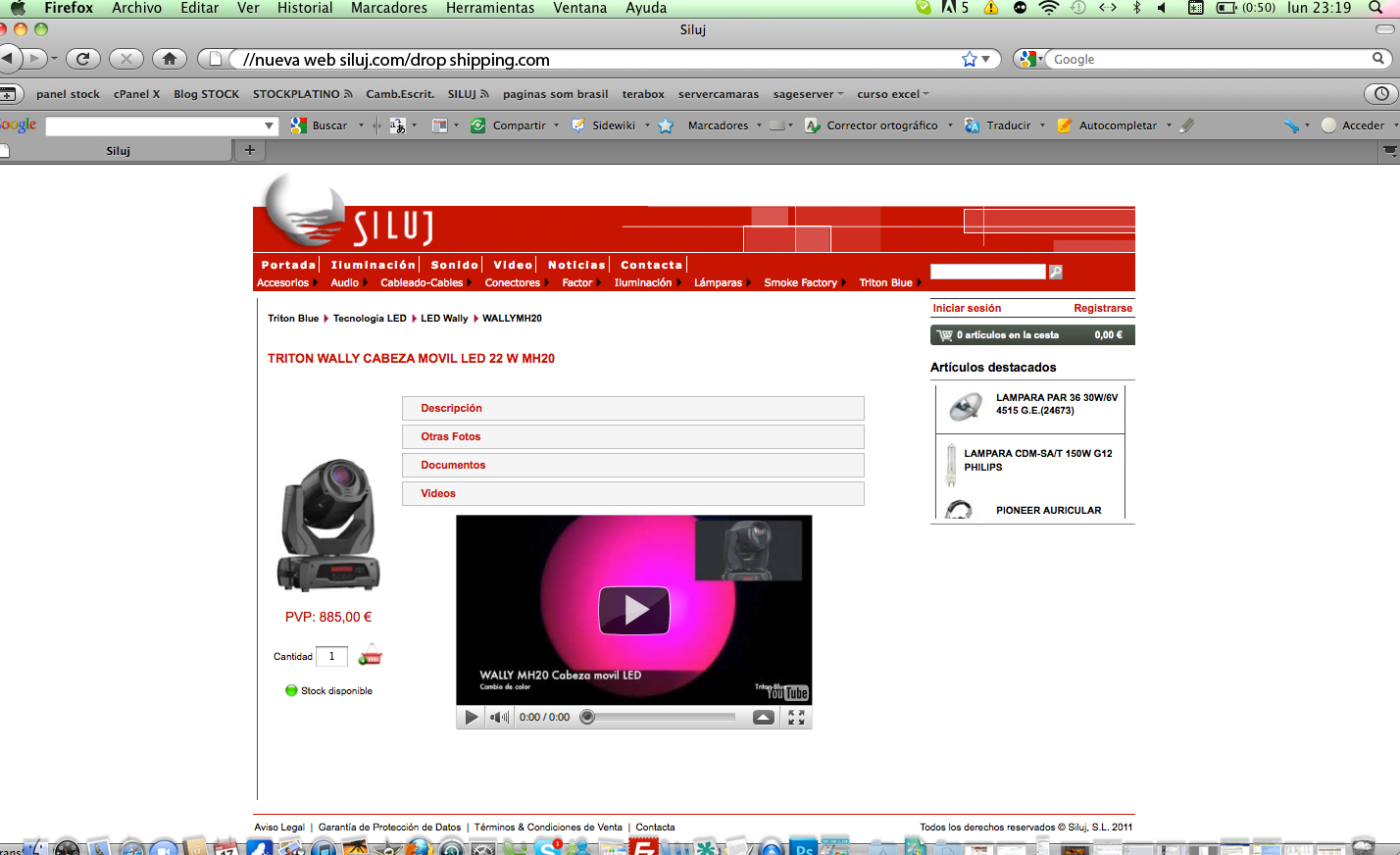
Task: Click the Acceder sign-in button
Action: [x=1354, y=126]
